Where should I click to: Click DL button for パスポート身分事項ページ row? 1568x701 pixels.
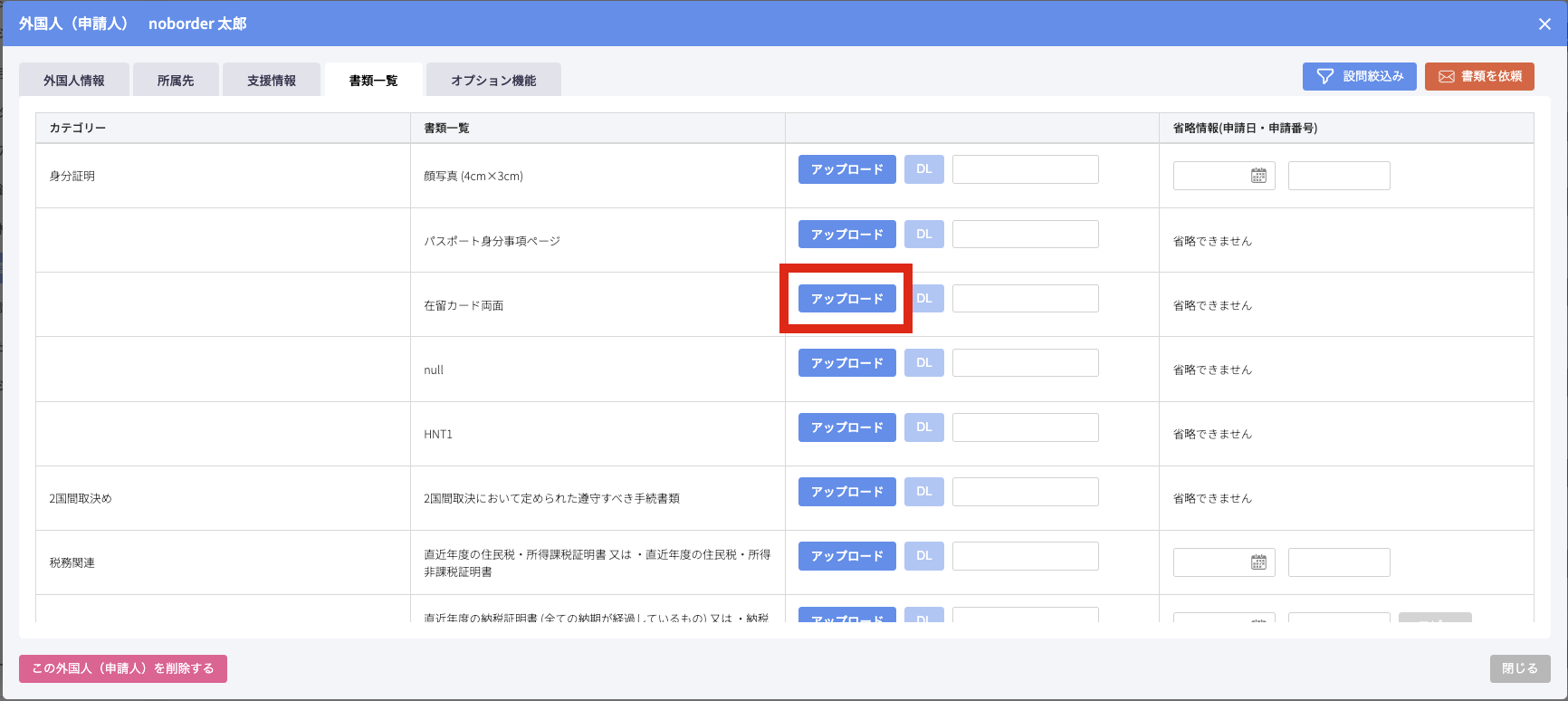point(923,234)
